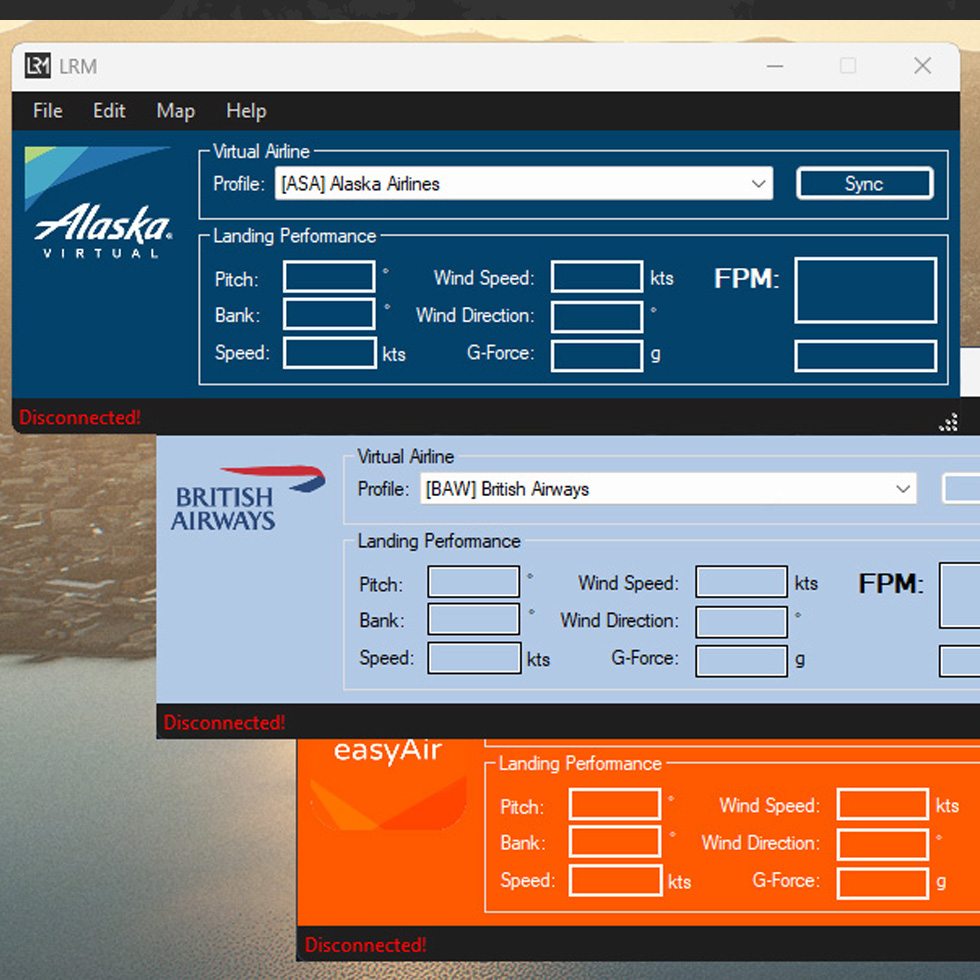The height and width of the screenshot is (980, 980).
Task: Open the File menu
Action: coord(48,111)
